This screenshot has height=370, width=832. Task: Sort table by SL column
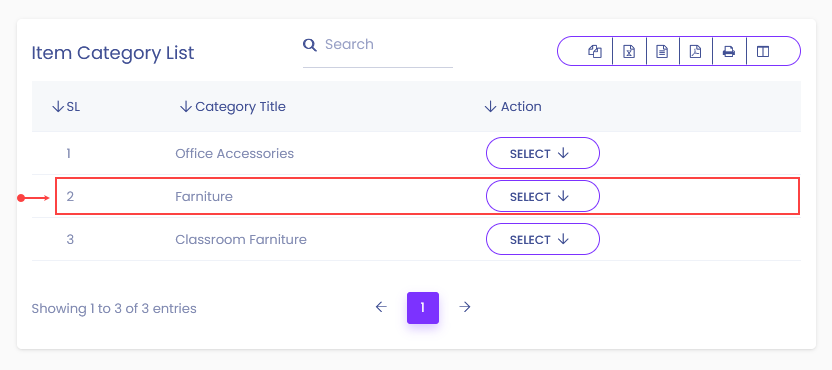pyautogui.click(x=66, y=107)
